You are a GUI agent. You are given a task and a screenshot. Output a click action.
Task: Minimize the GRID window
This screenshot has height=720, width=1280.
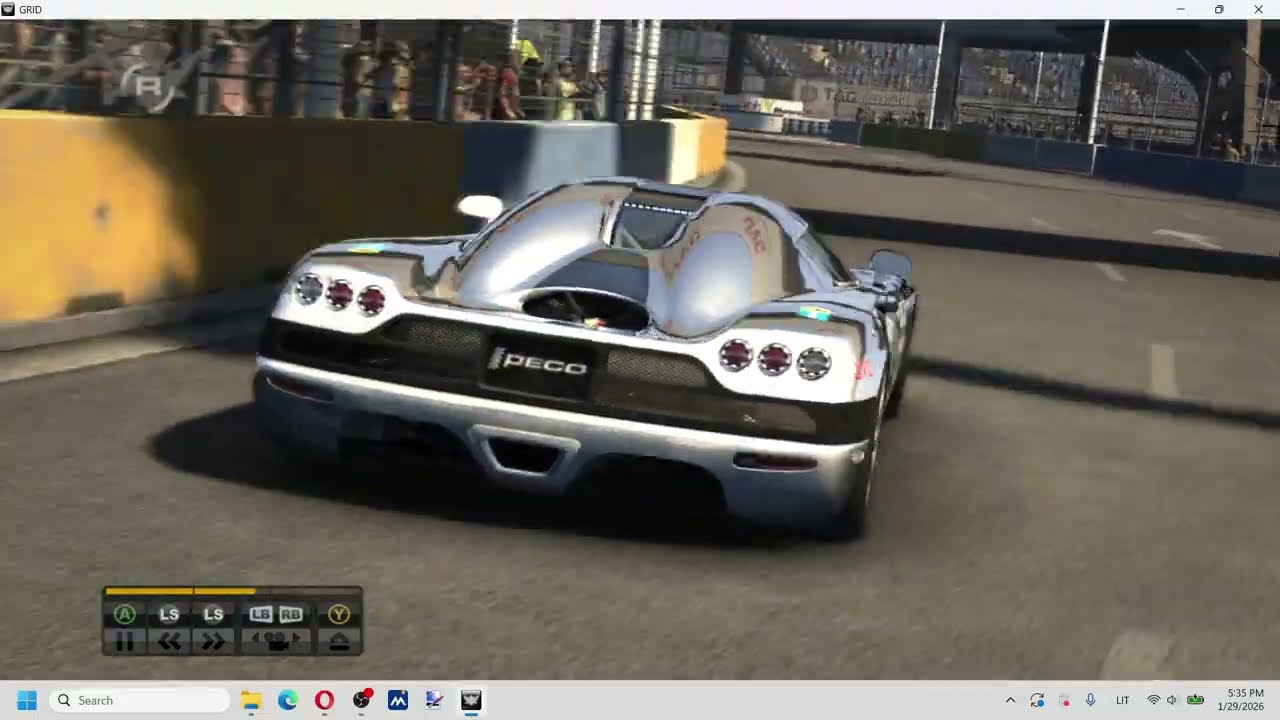click(x=1181, y=9)
